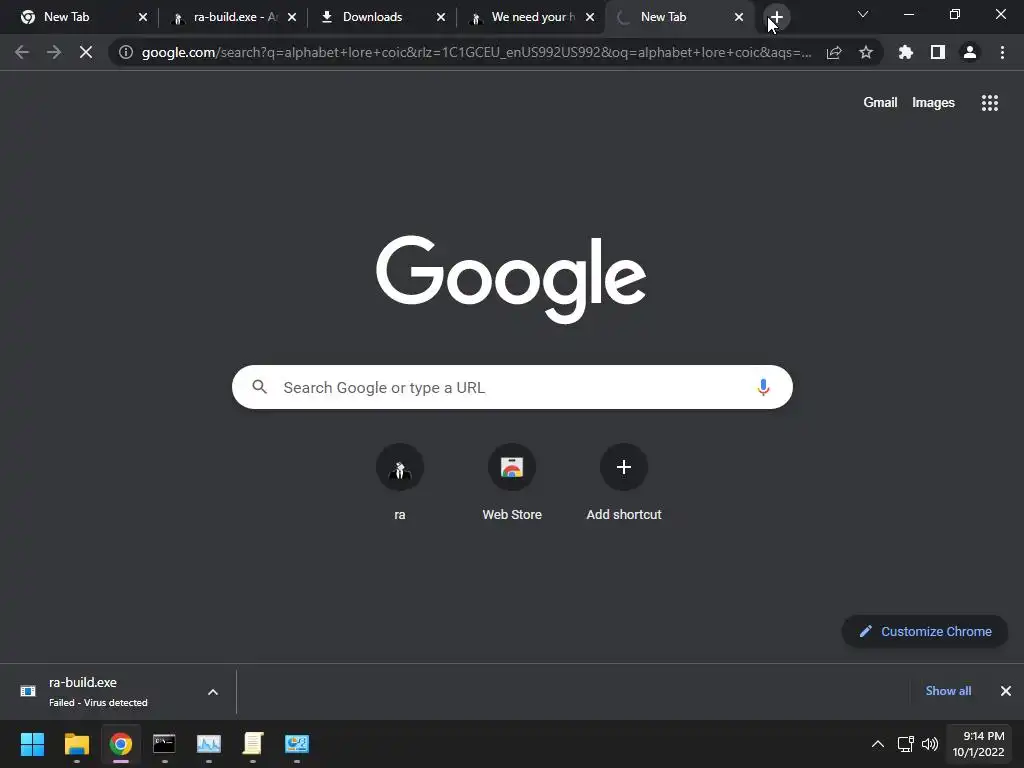Open the control panel taskbar icon
This screenshot has width=1024, height=768.
click(x=297, y=744)
